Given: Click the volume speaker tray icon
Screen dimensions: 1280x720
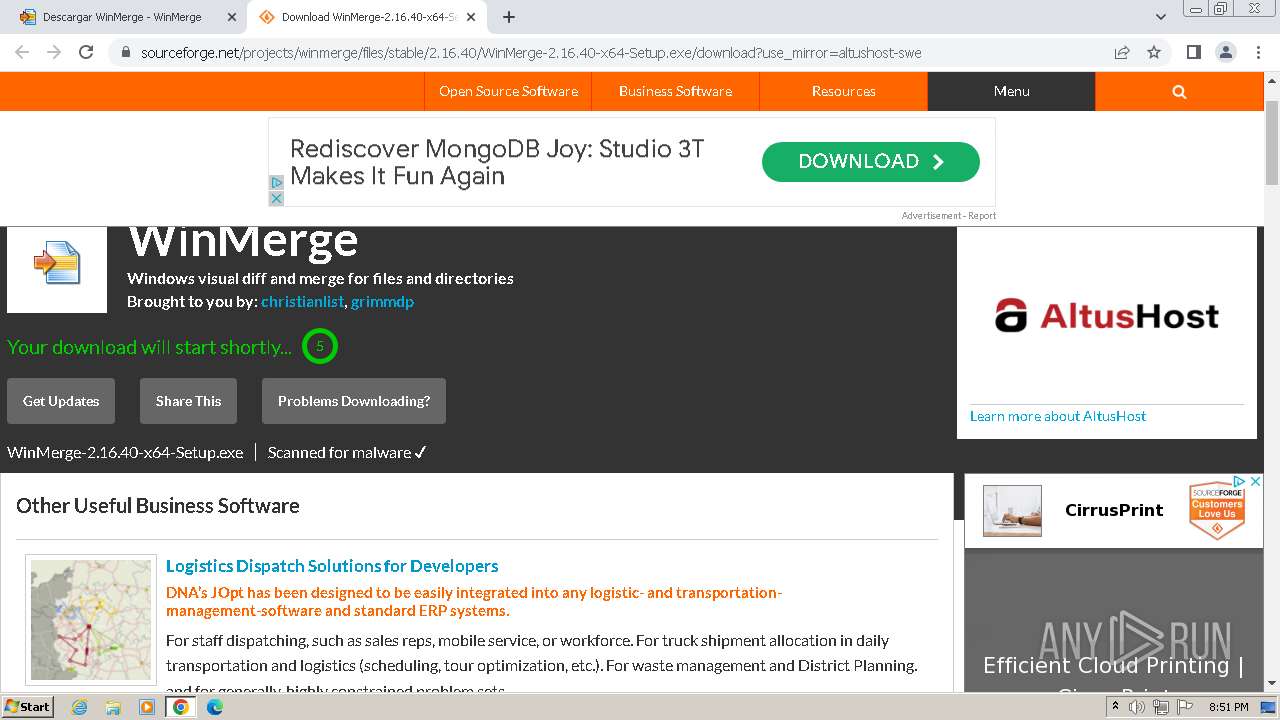Looking at the screenshot, I should (1137, 707).
